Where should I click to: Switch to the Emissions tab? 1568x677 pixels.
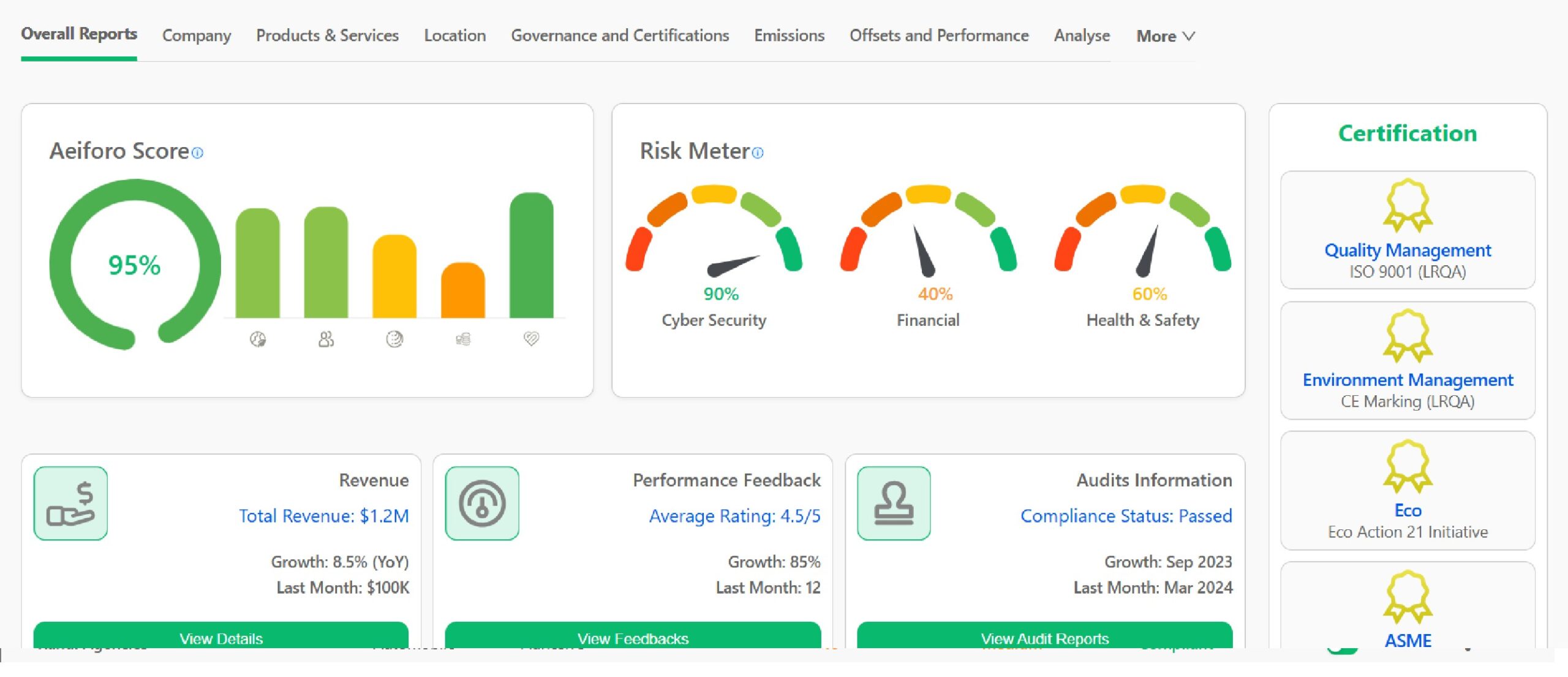pyautogui.click(x=789, y=36)
